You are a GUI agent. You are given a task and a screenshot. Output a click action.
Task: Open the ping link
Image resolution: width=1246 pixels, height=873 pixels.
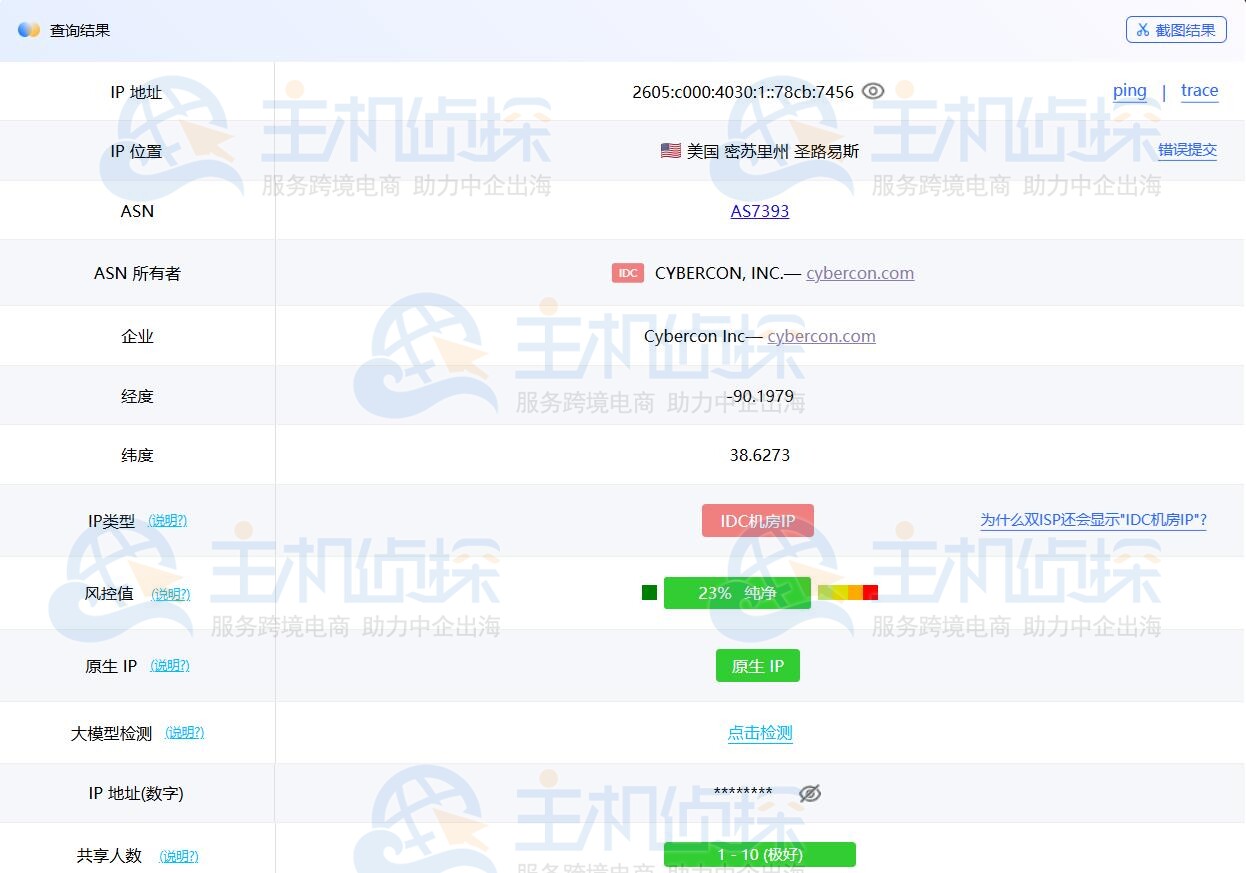(x=1130, y=90)
